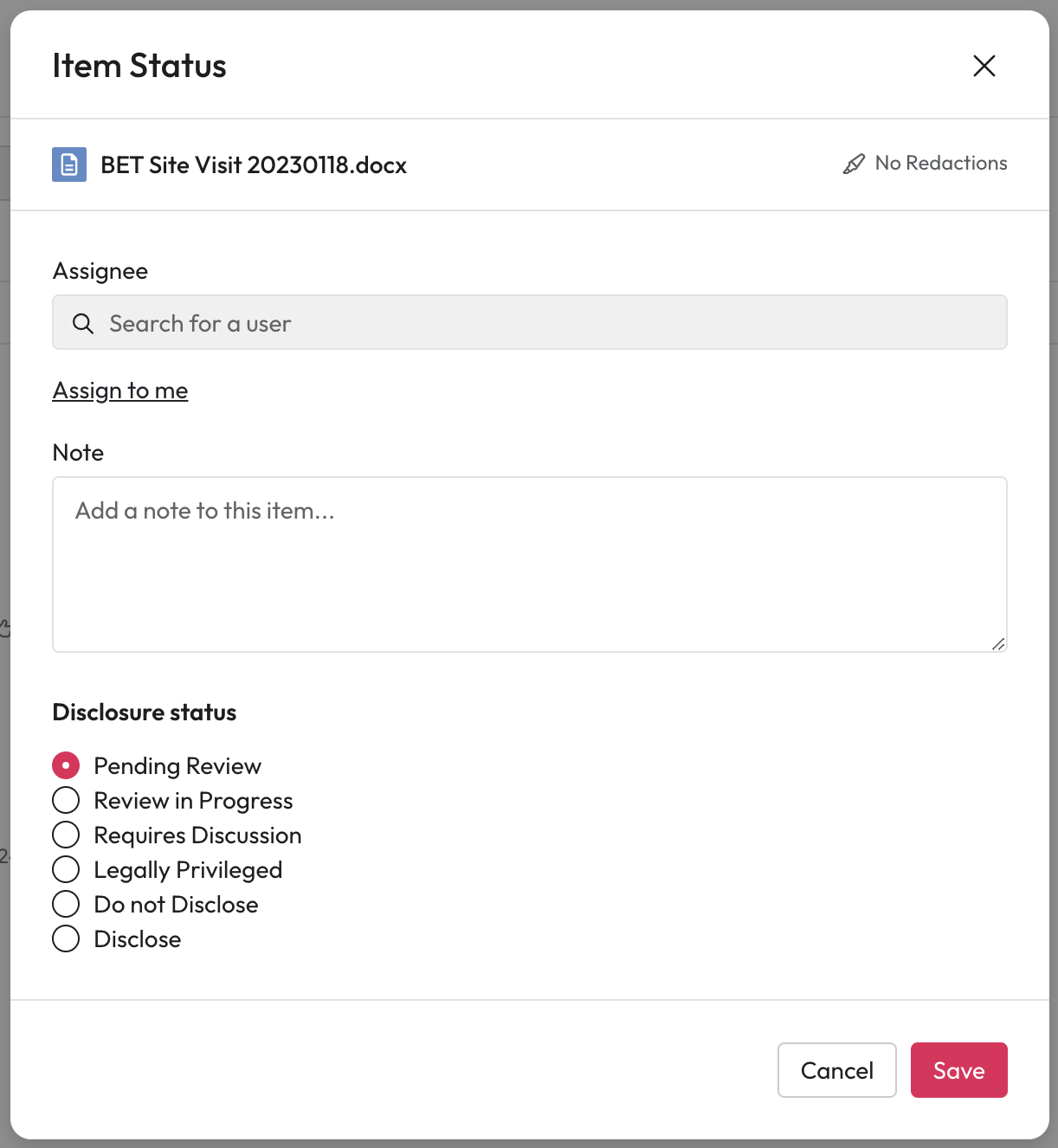The width and height of the screenshot is (1058, 1148).
Task: Select the Pending Review radio button
Action: 66,765
